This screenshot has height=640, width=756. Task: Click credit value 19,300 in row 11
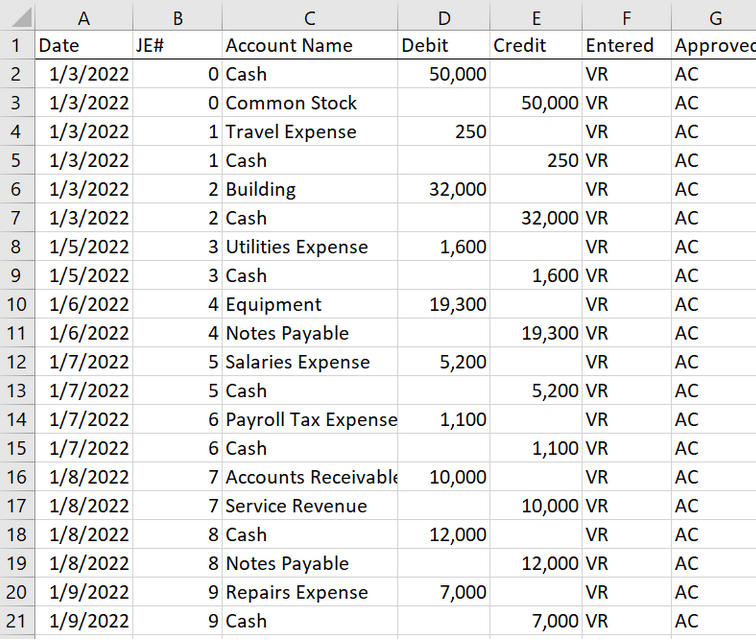pyautogui.click(x=536, y=333)
